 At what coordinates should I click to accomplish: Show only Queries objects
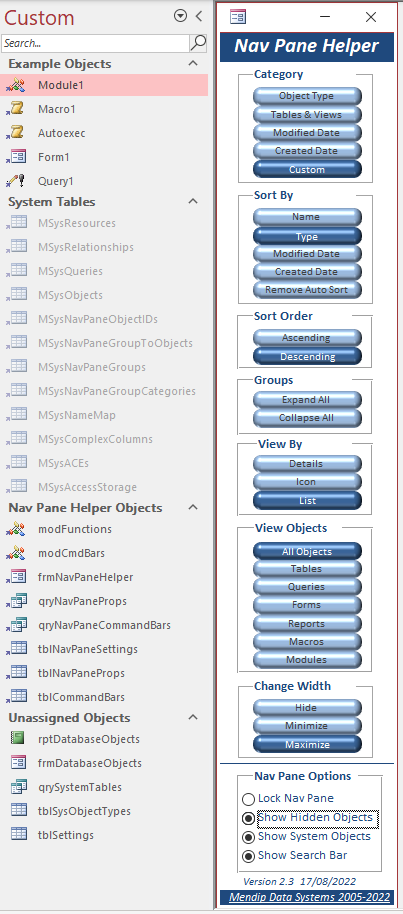tap(307, 587)
